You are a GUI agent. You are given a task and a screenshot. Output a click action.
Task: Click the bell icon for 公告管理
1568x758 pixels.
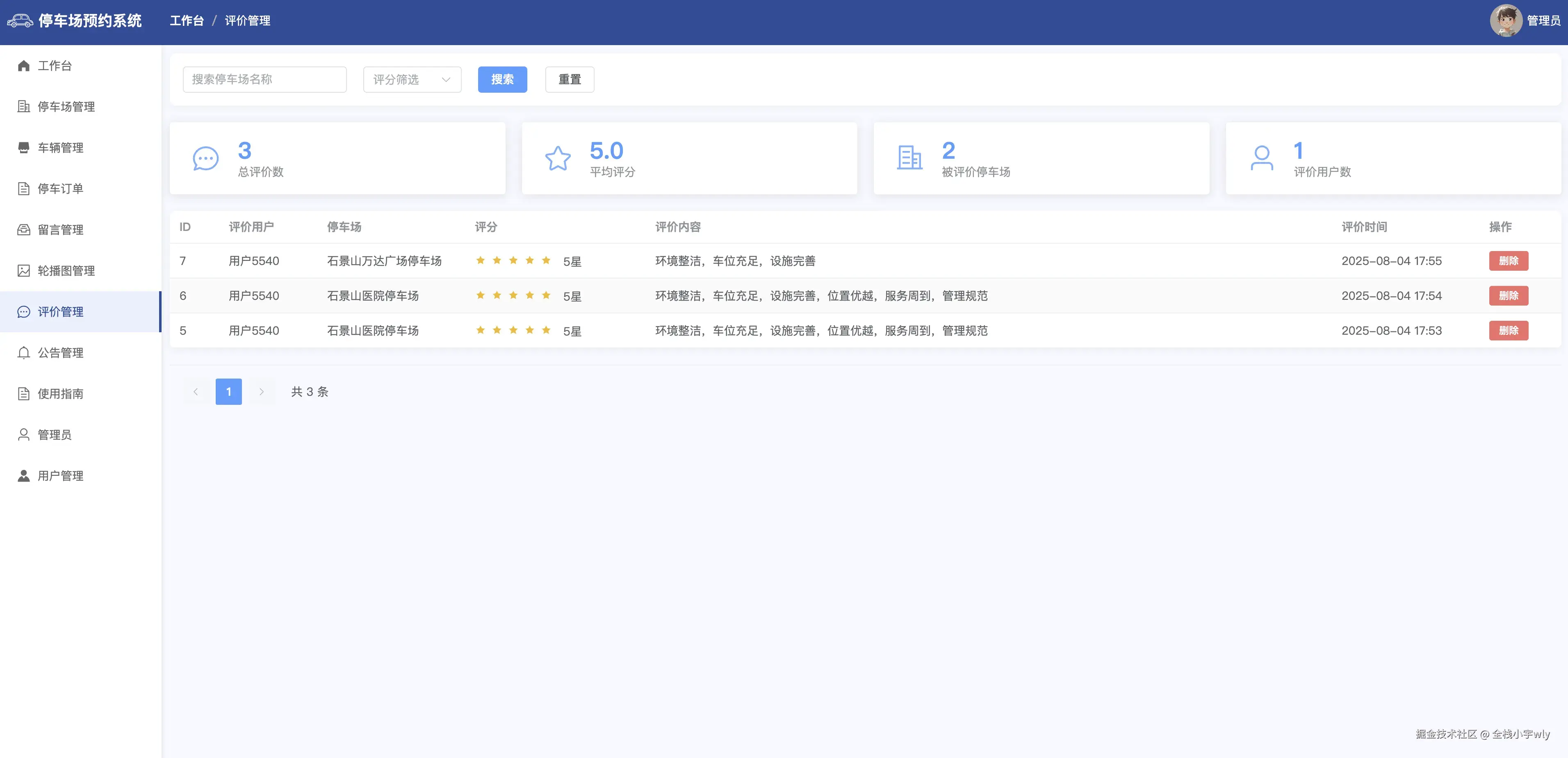[24, 353]
